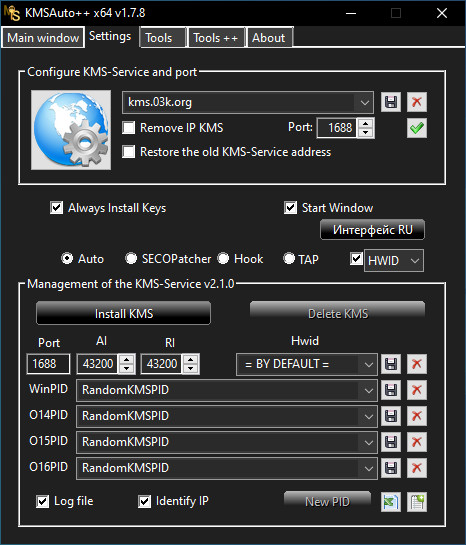Viewport: 466px width, 545px height.
Task: Save the O15PID value
Action: pos(391,442)
